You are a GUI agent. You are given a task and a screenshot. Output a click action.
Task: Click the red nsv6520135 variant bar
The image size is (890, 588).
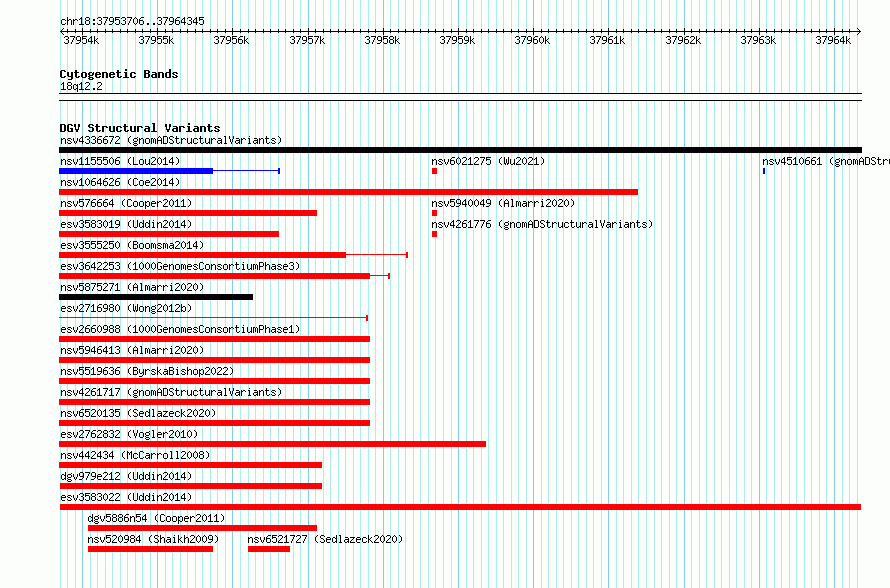coord(215,423)
